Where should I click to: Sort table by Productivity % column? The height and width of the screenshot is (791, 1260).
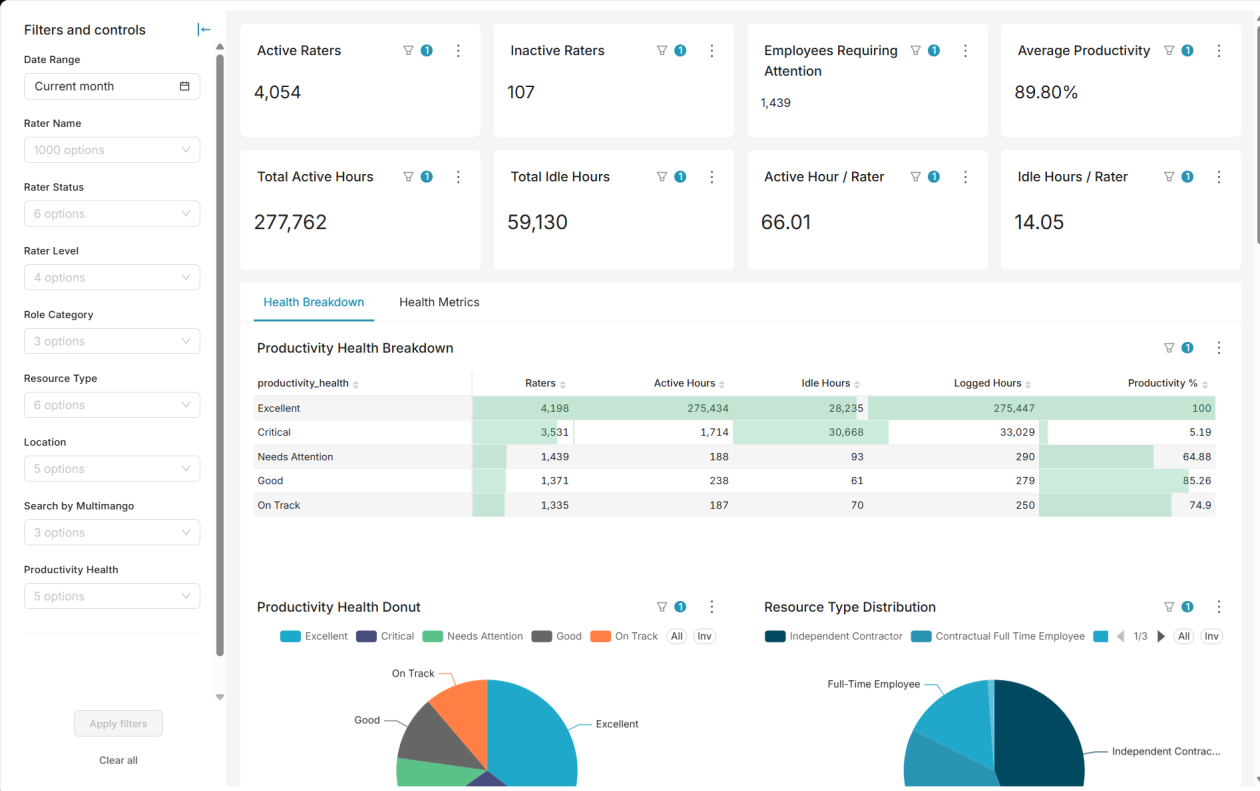point(1168,384)
